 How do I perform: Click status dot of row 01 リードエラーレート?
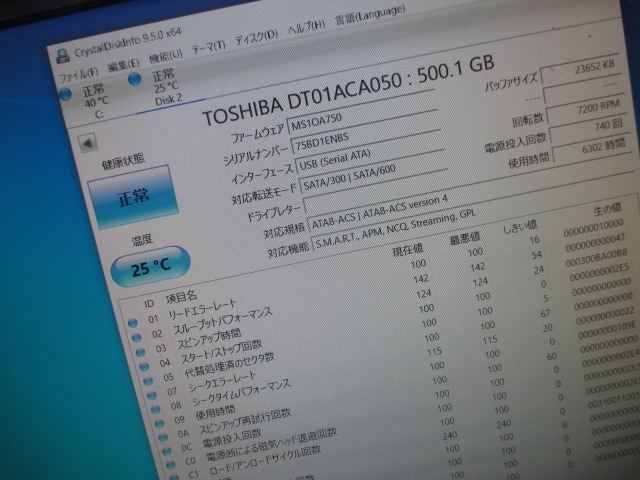click(x=133, y=324)
